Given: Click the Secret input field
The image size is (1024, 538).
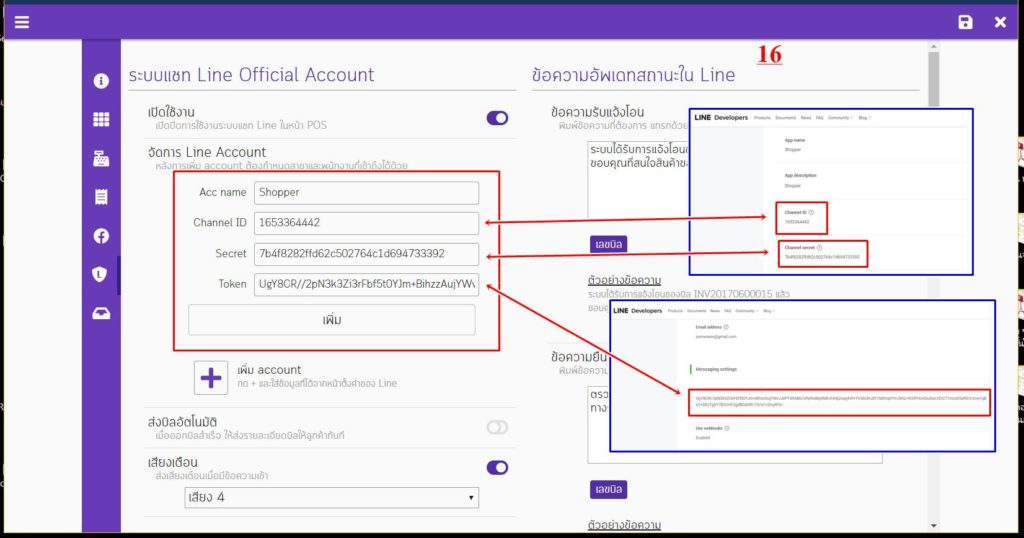Looking at the screenshot, I should pyautogui.click(x=366, y=254).
